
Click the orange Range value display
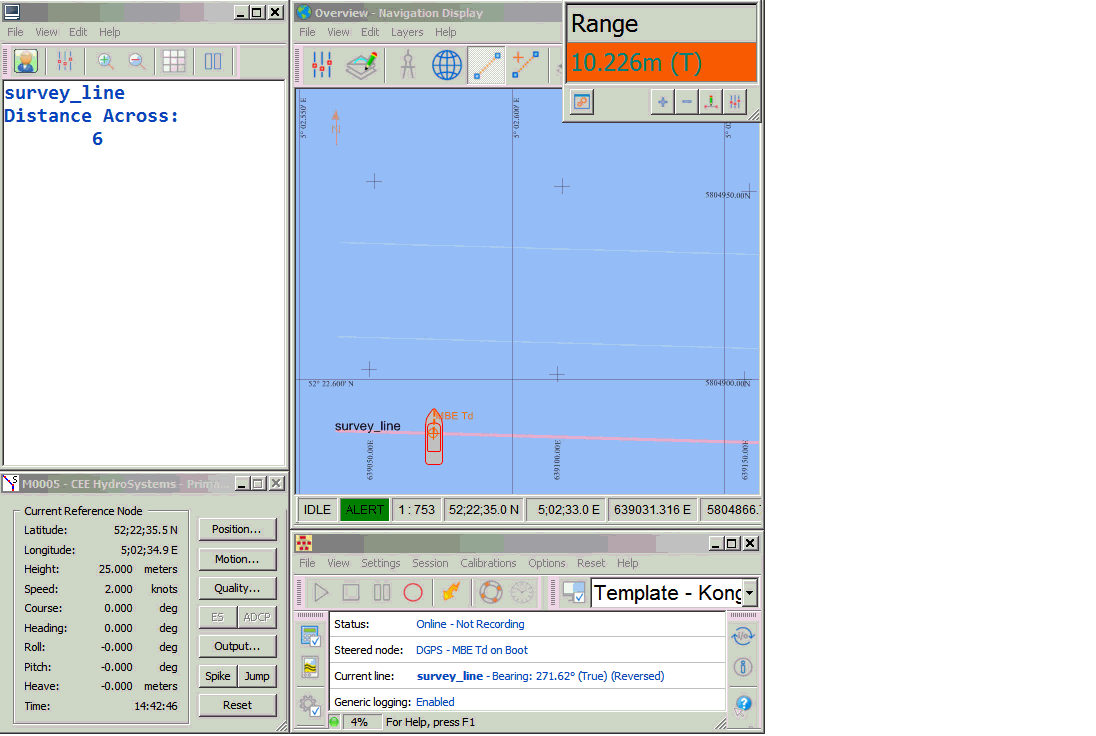point(661,63)
